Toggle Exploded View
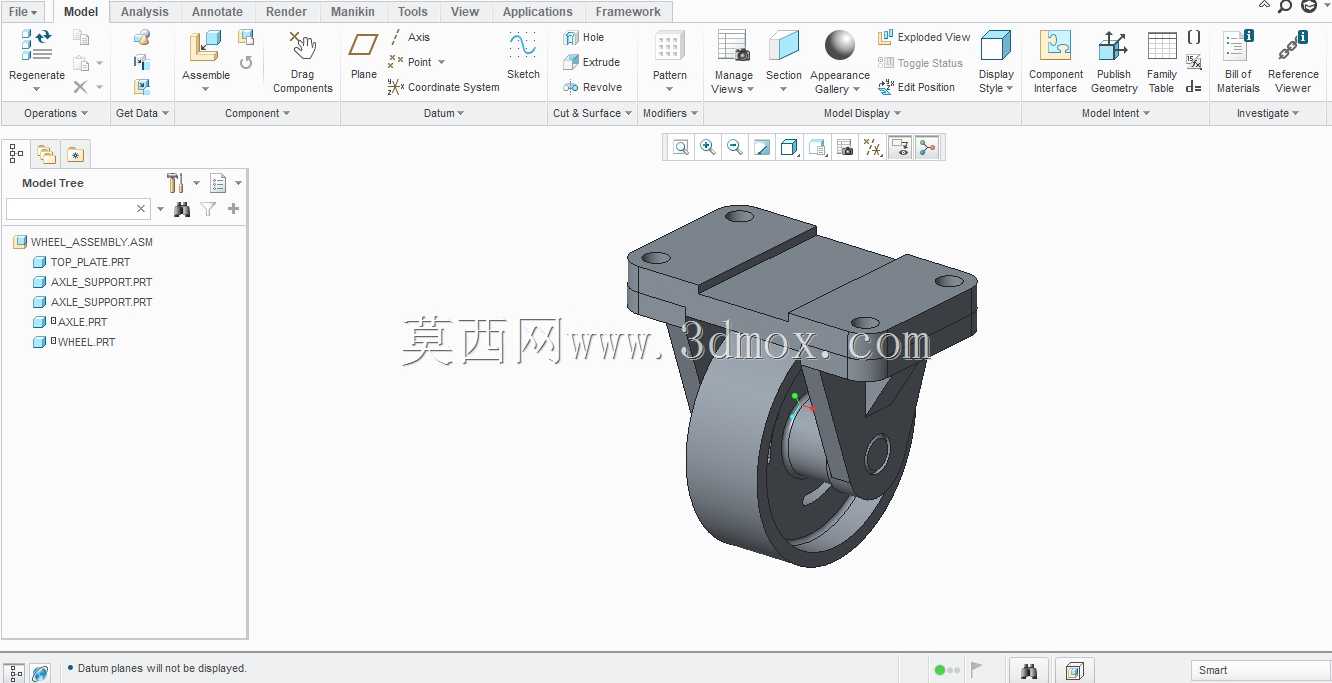The image size is (1332, 683). click(x=924, y=37)
